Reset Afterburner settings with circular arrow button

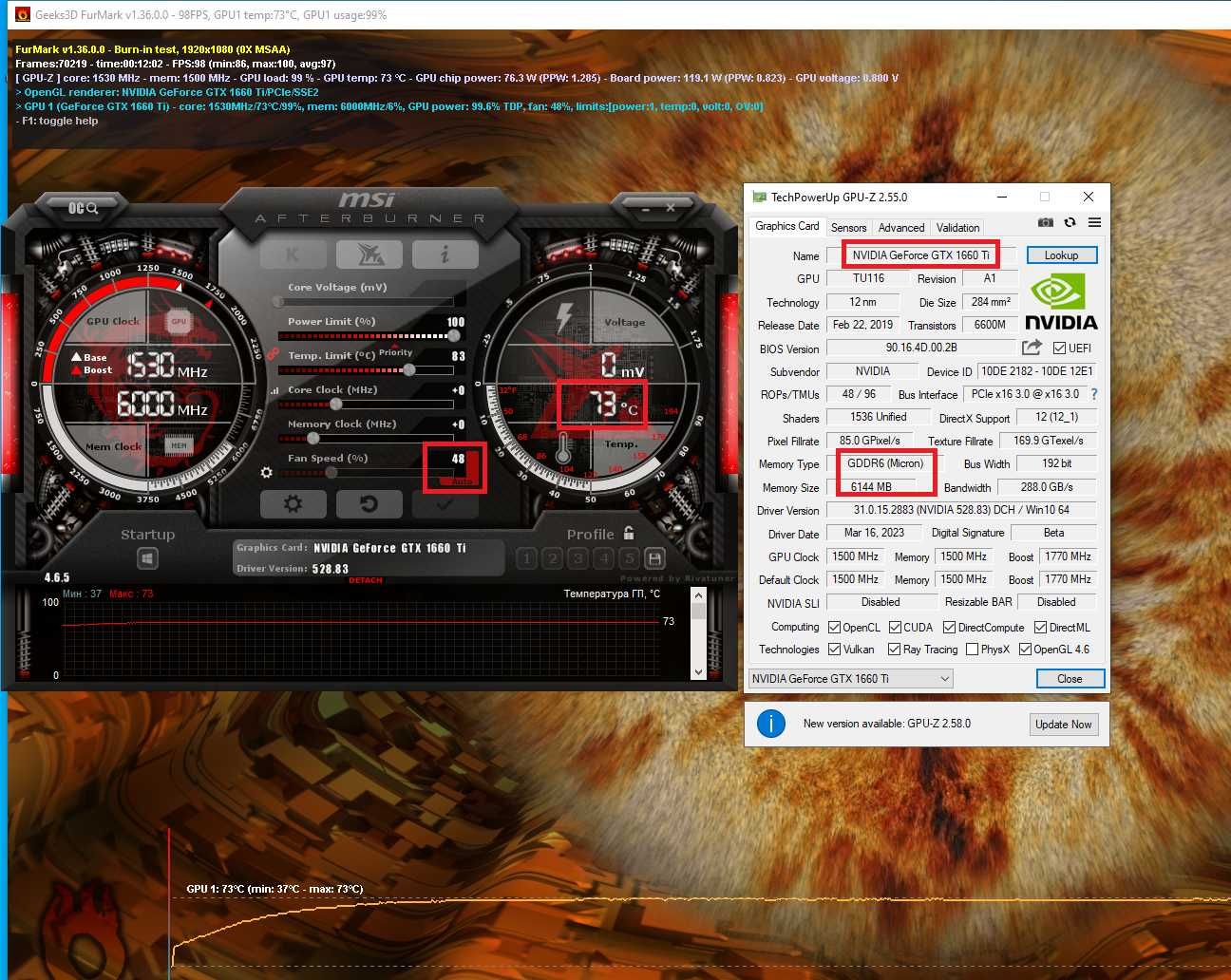[x=369, y=503]
